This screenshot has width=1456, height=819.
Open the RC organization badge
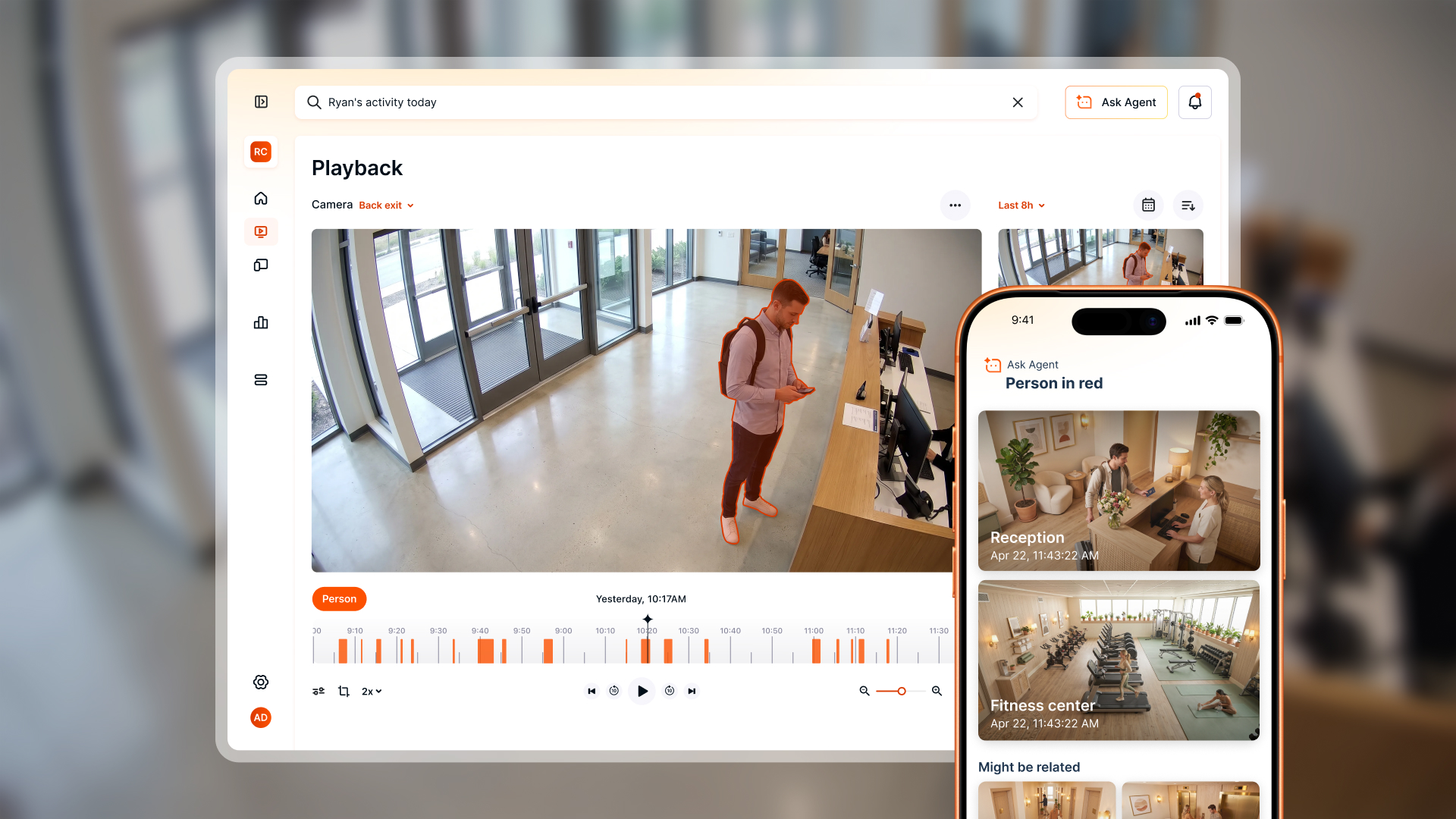point(261,152)
